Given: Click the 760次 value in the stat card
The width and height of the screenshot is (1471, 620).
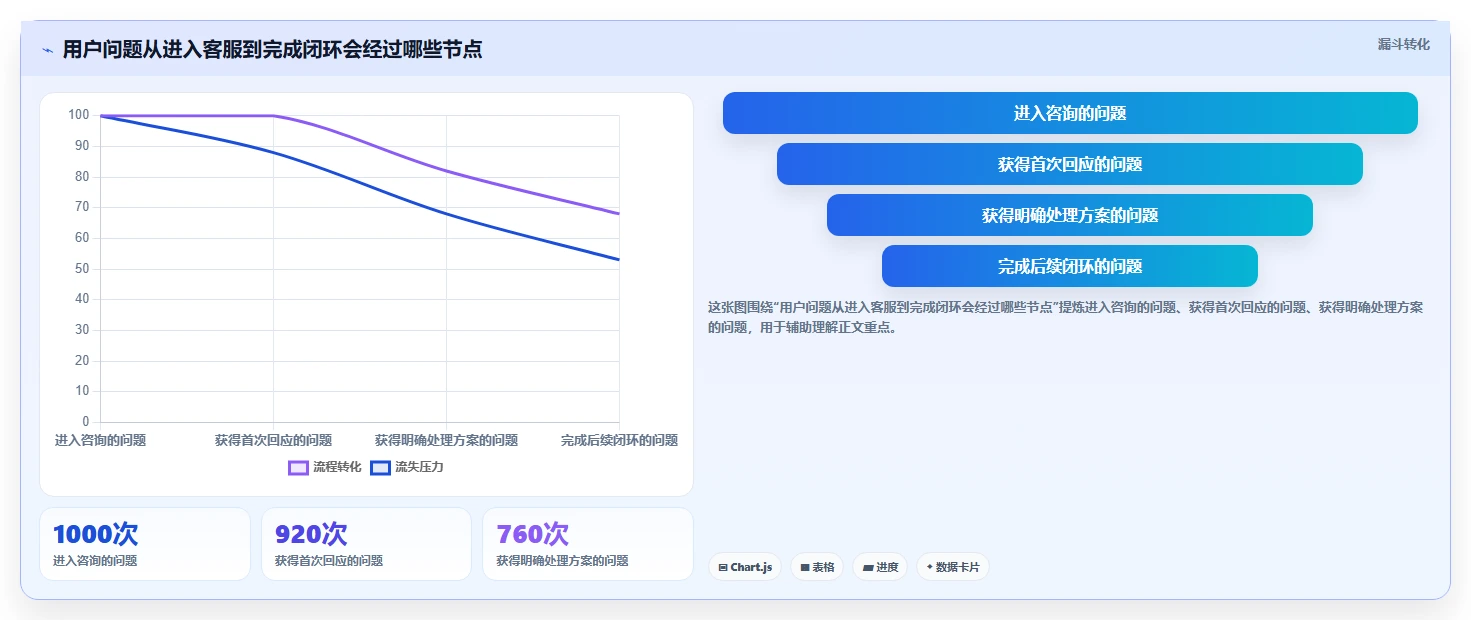Looking at the screenshot, I should click(x=532, y=534).
